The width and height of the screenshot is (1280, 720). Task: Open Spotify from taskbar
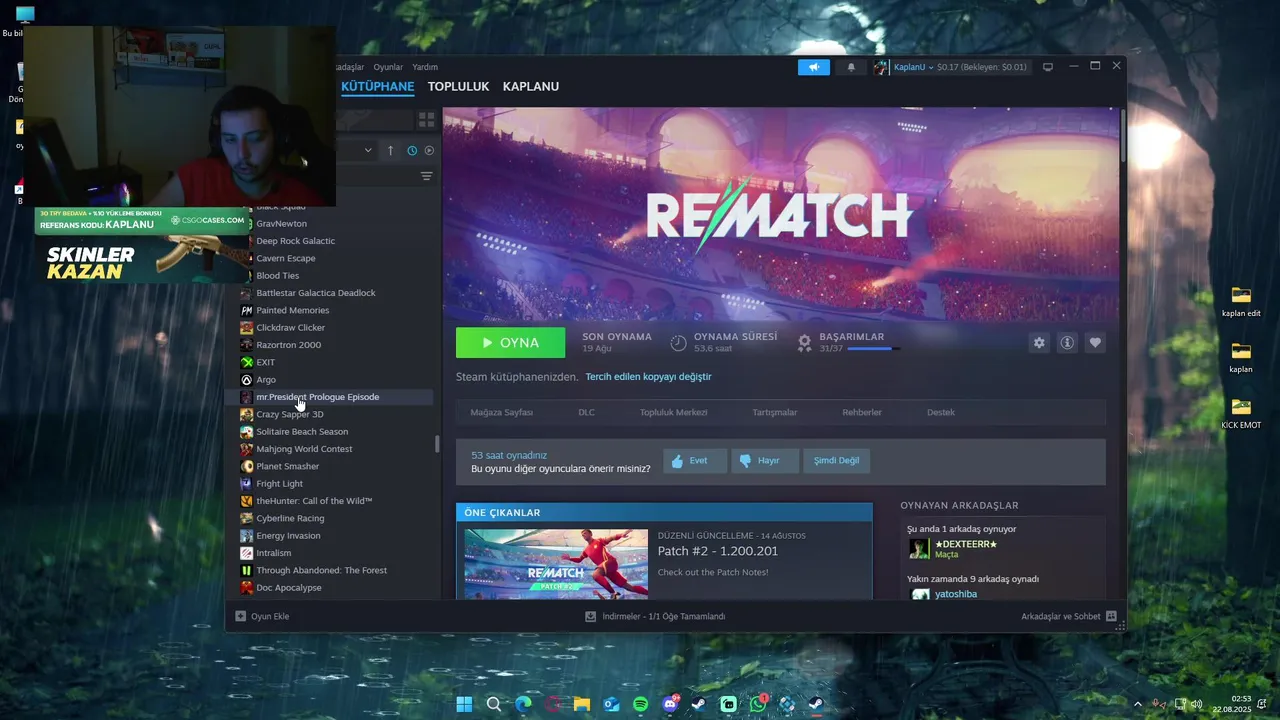pyautogui.click(x=640, y=704)
